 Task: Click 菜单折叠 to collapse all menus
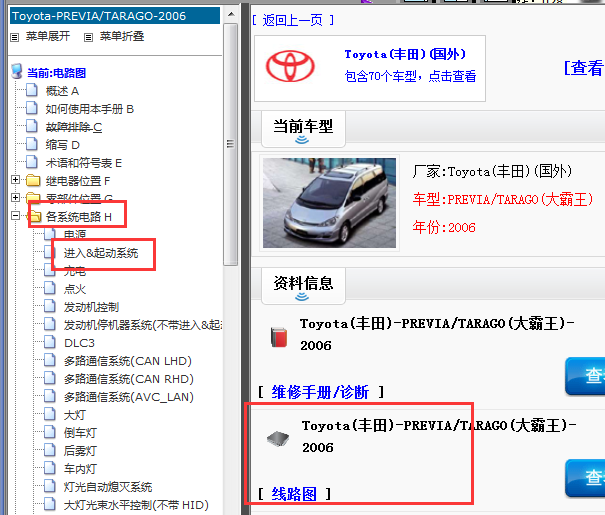pos(122,37)
